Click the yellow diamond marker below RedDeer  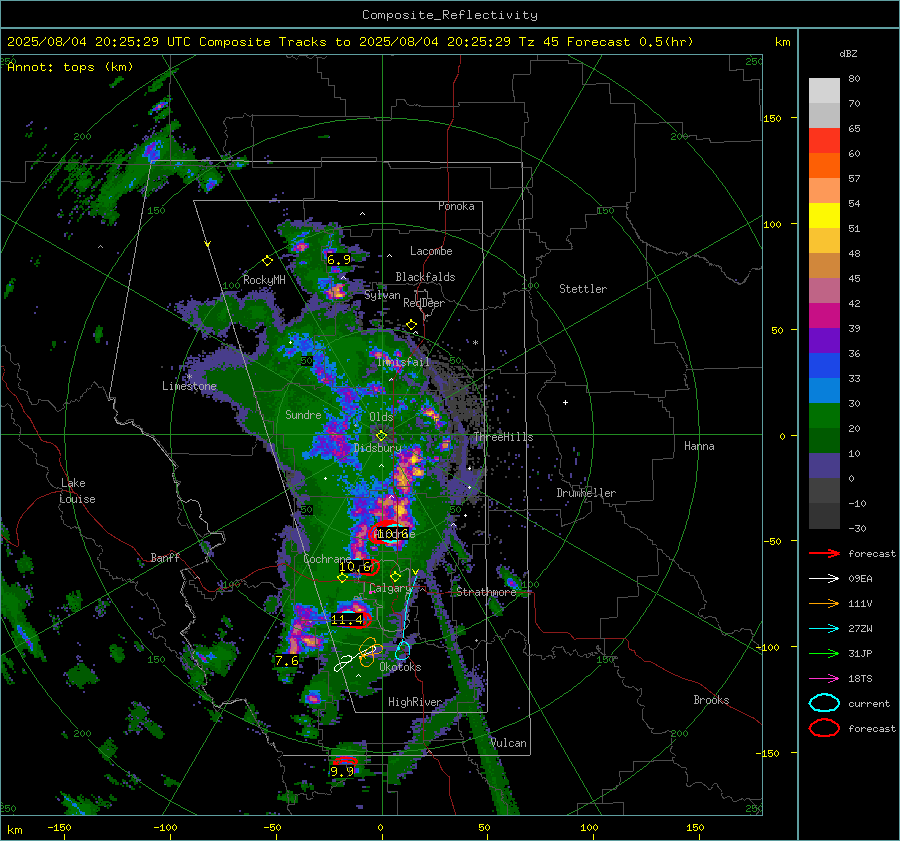point(412,325)
